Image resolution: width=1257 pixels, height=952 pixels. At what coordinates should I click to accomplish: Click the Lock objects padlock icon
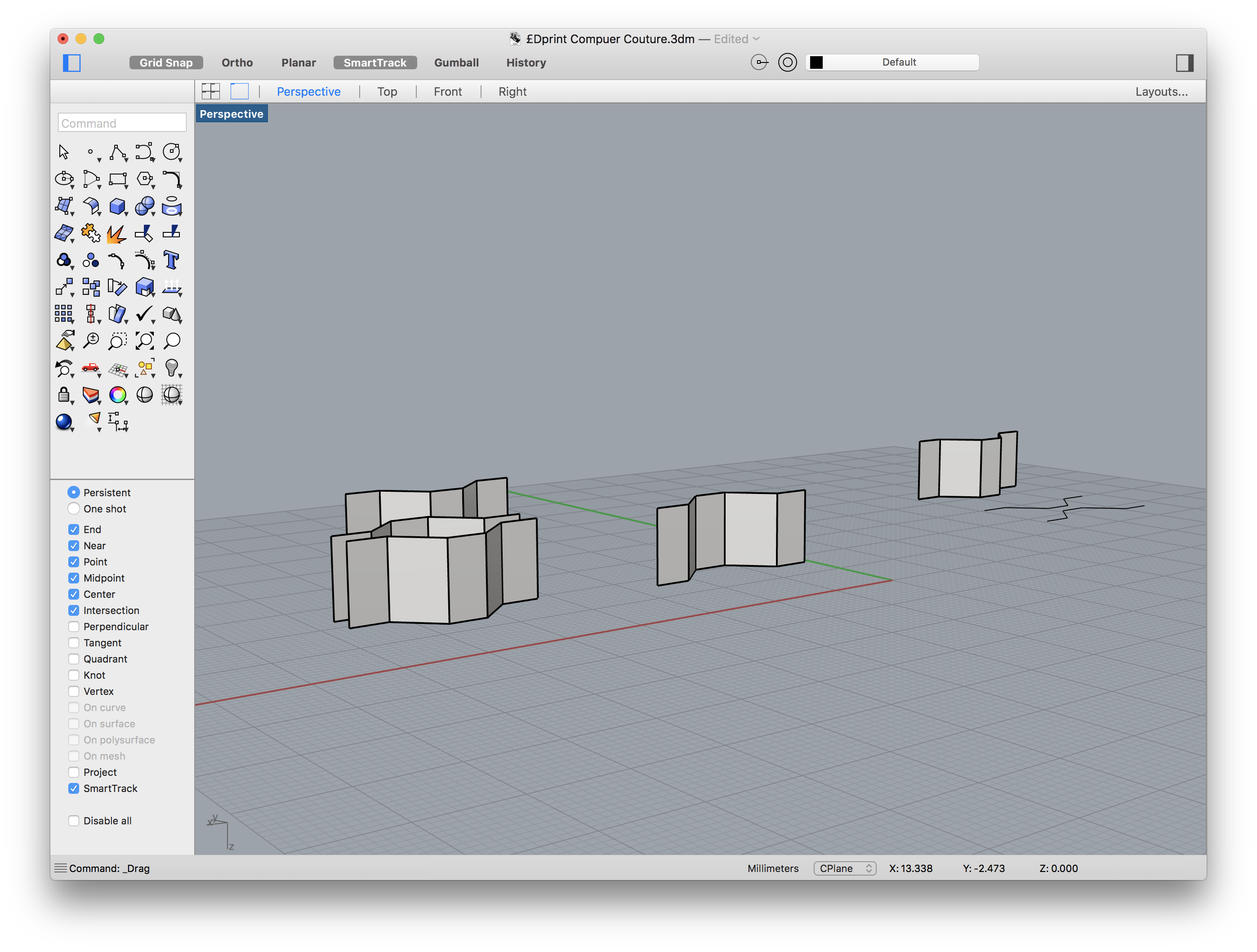pos(64,395)
